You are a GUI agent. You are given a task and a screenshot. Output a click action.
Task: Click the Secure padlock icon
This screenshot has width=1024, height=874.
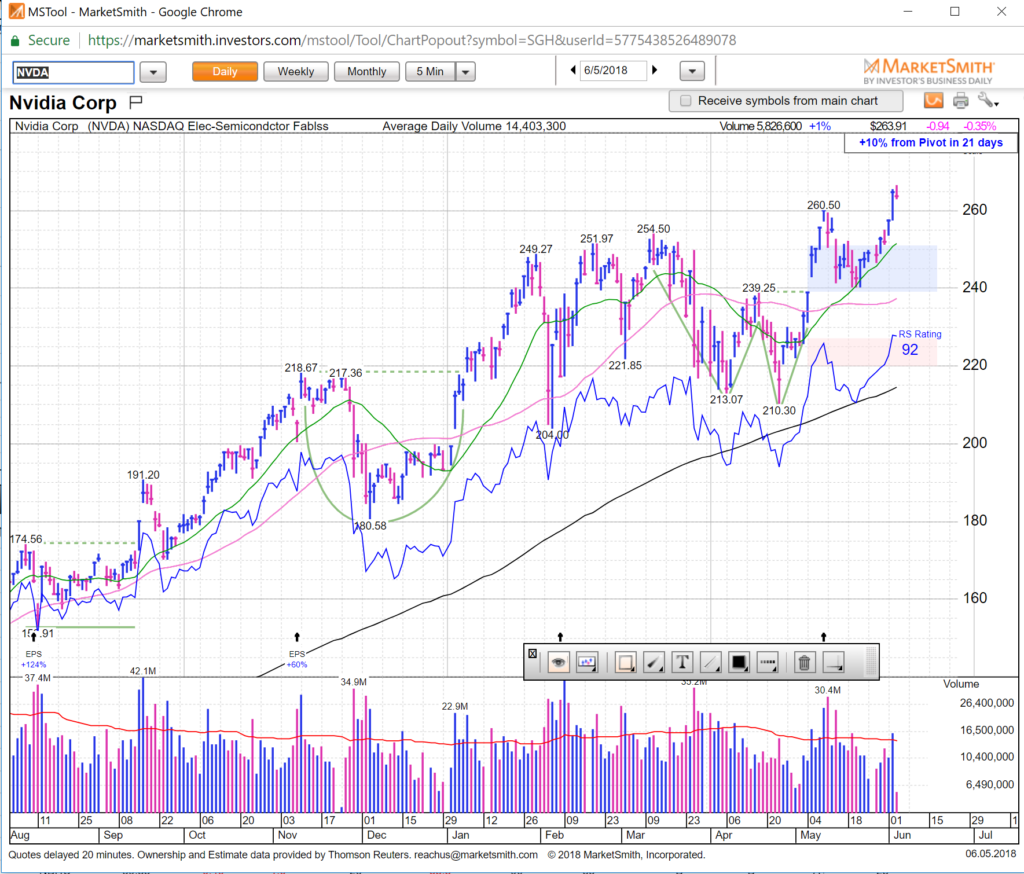point(15,40)
